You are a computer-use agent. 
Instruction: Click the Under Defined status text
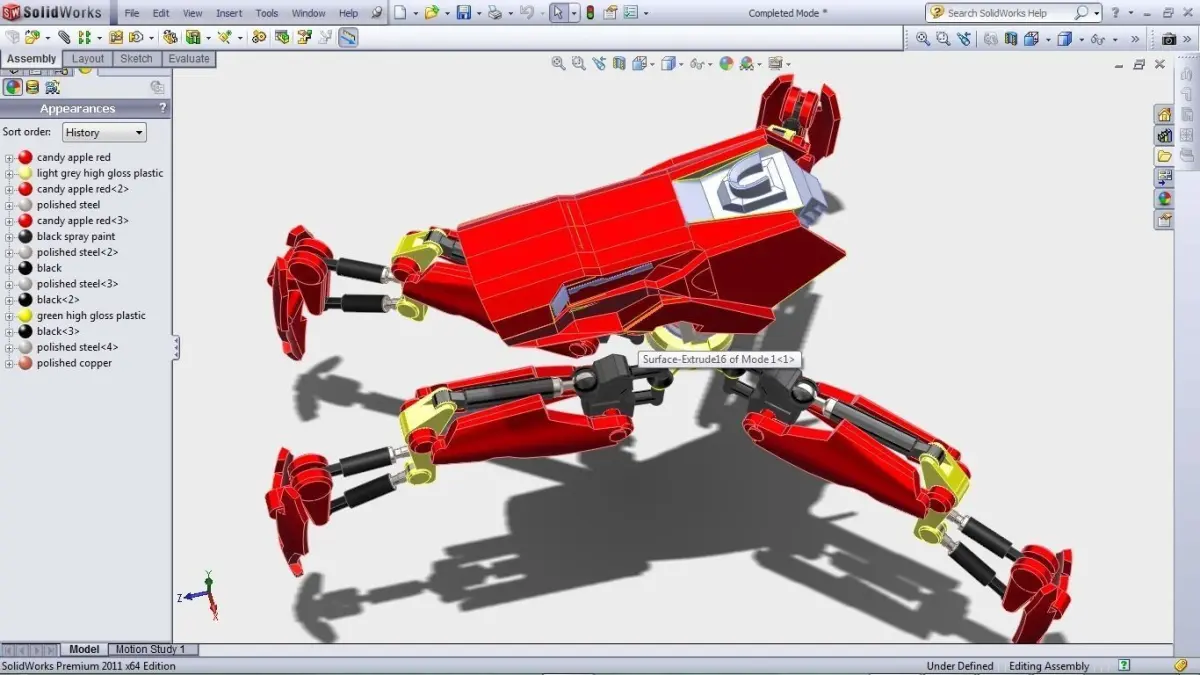pyautogui.click(x=960, y=666)
